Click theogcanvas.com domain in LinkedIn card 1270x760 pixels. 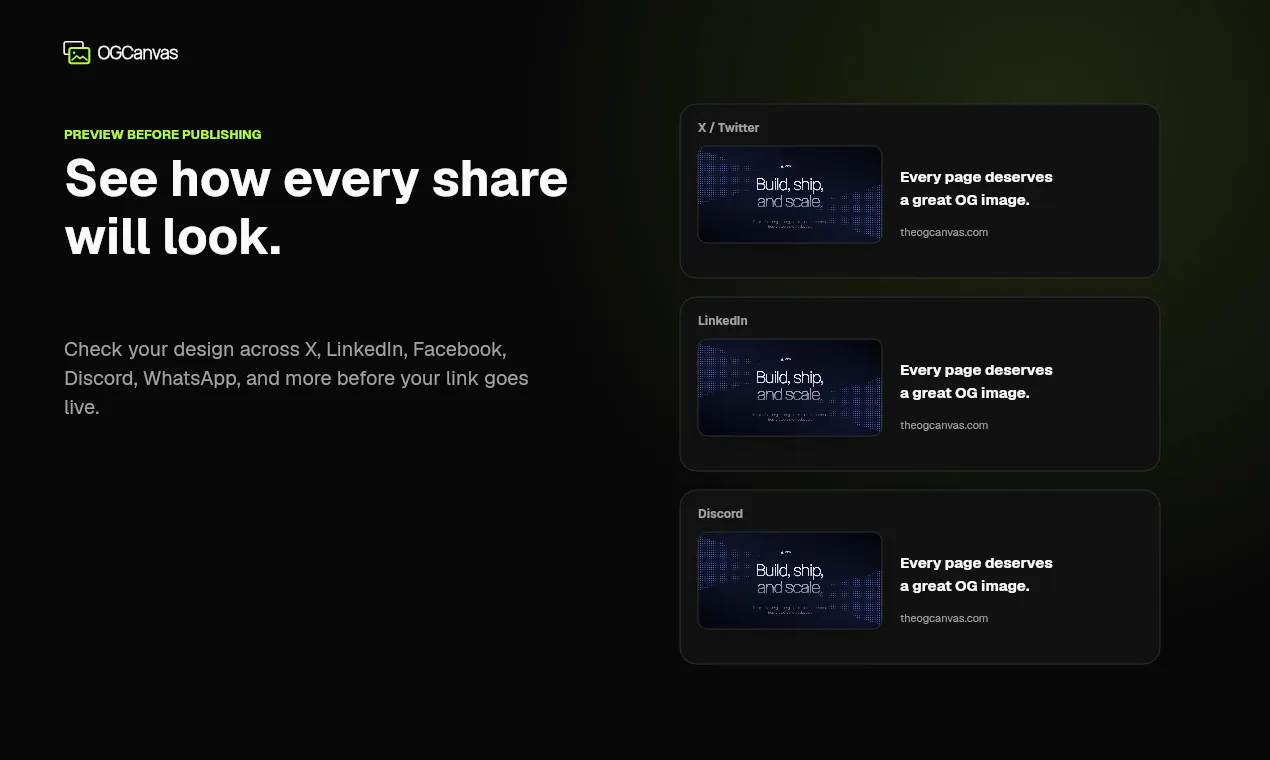[x=944, y=425]
